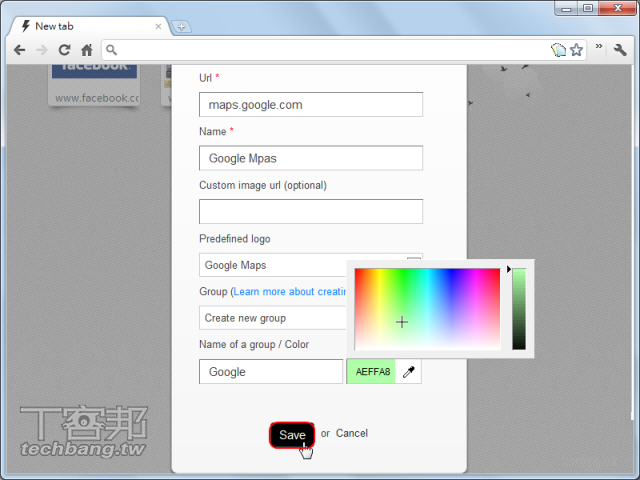Click the eyedropper color picker icon
The height and width of the screenshot is (480, 640).
pyautogui.click(x=408, y=372)
